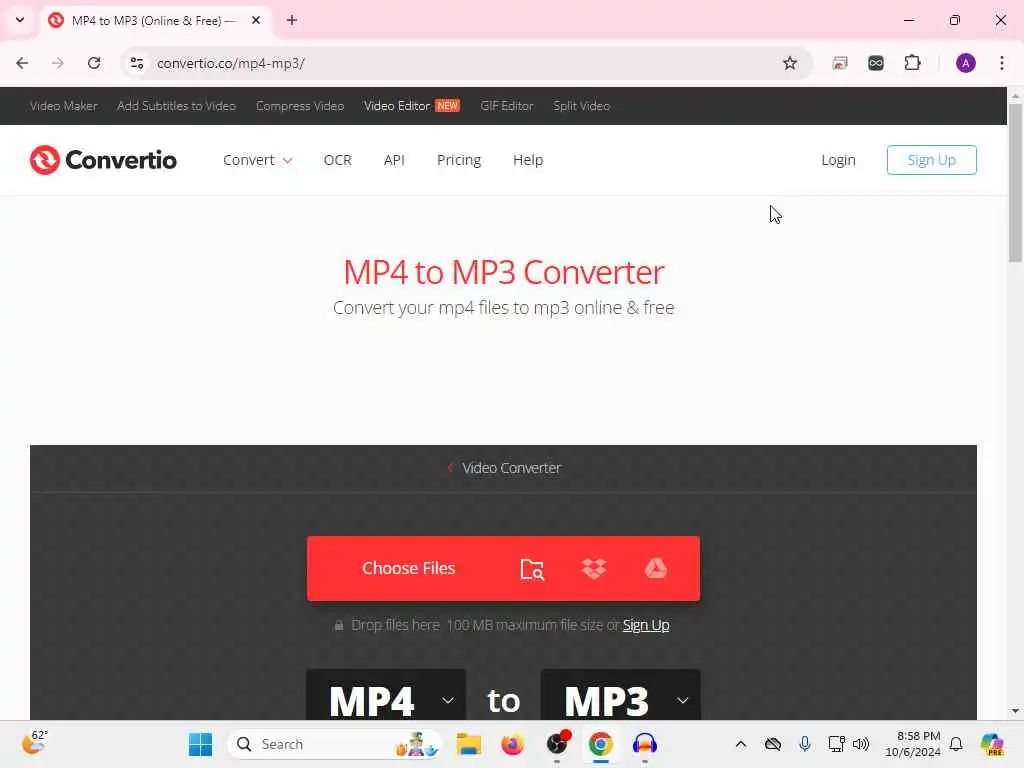Click the cloud sync tray icon

pos(773,744)
